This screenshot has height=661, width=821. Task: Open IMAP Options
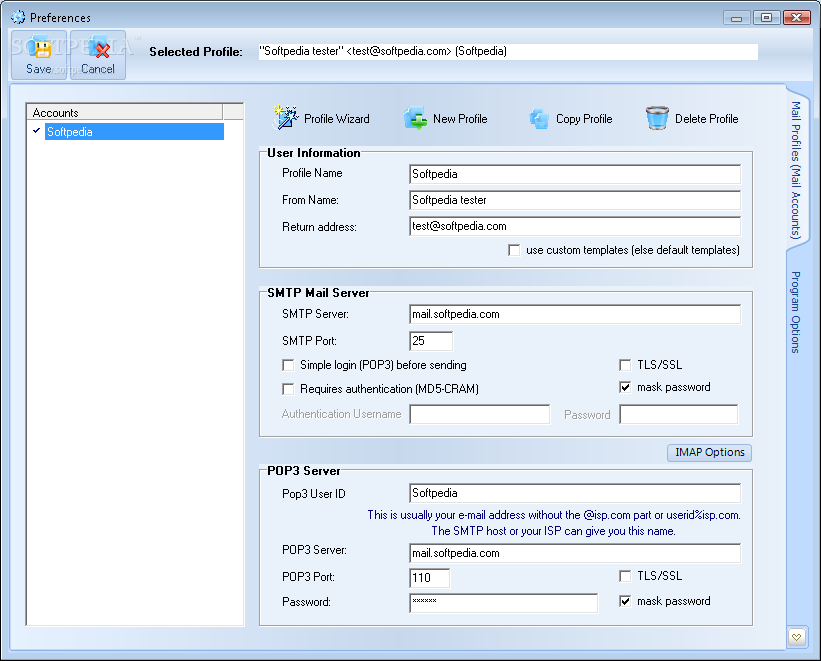pyautogui.click(x=709, y=453)
